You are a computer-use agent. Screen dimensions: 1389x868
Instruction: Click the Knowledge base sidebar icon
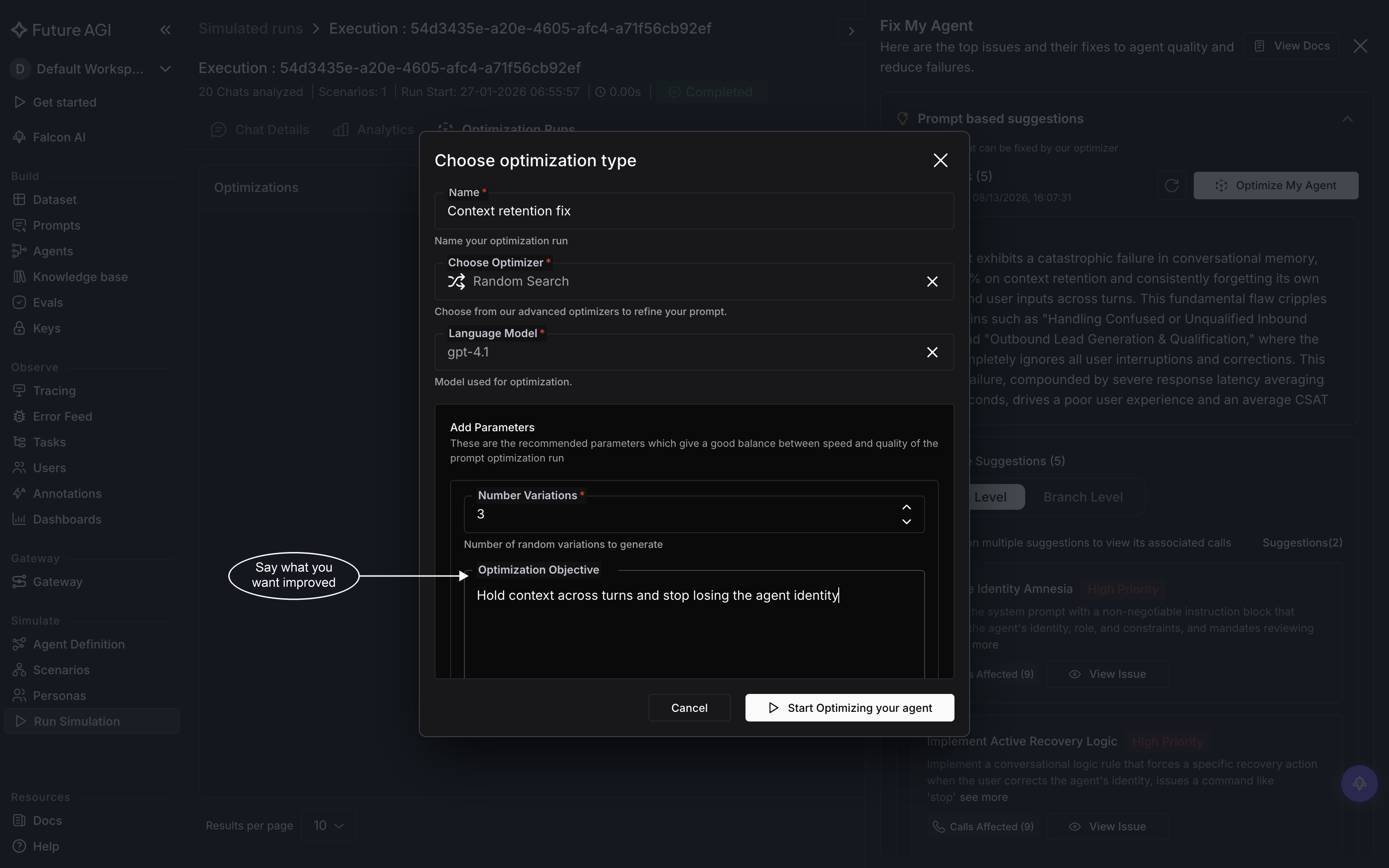tap(19, 276)
